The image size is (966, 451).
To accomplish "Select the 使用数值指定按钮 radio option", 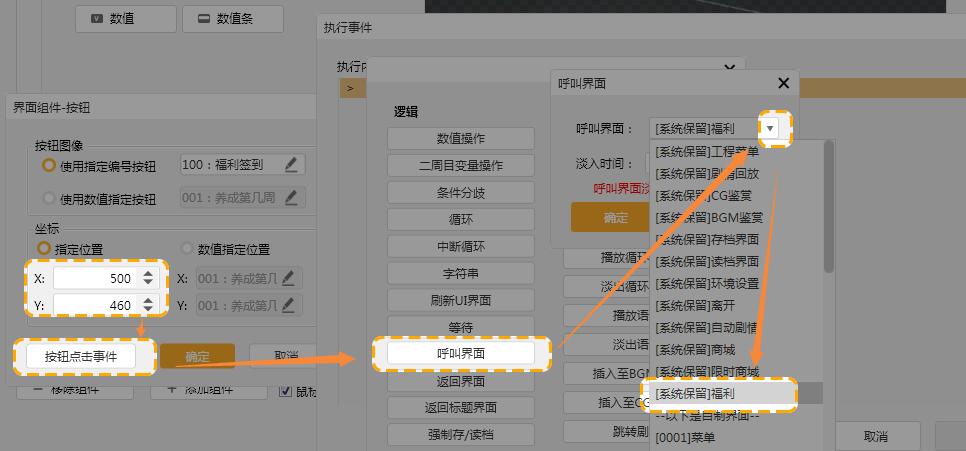I will coord(48,198).
